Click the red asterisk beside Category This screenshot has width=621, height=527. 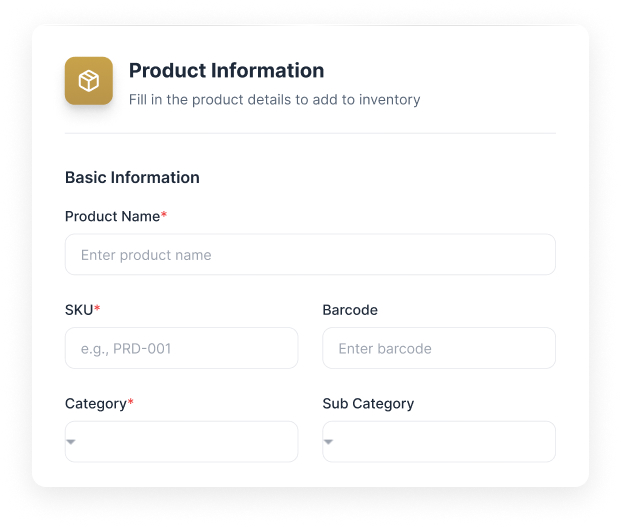click(130, 403)
